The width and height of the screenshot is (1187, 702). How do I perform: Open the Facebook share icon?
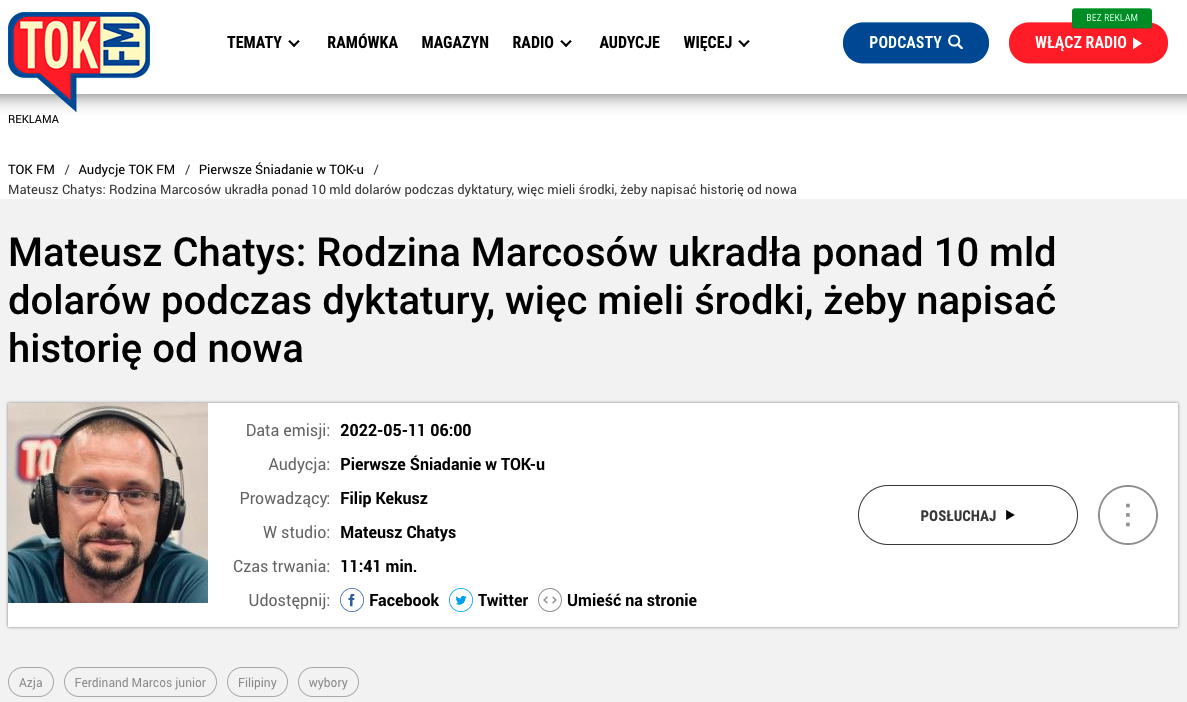352,601
